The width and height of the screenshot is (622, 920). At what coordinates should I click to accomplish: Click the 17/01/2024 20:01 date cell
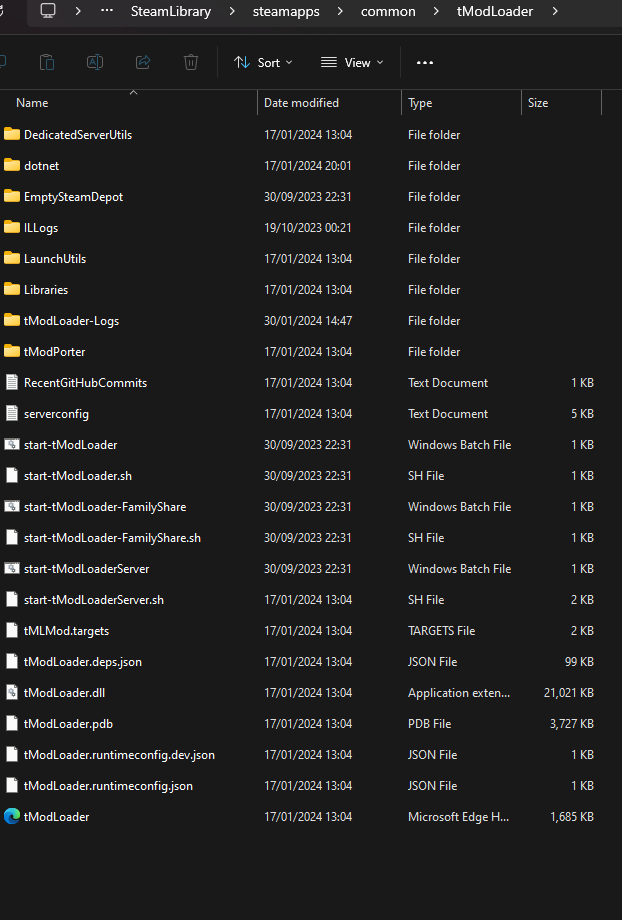[x=307, y=165]
